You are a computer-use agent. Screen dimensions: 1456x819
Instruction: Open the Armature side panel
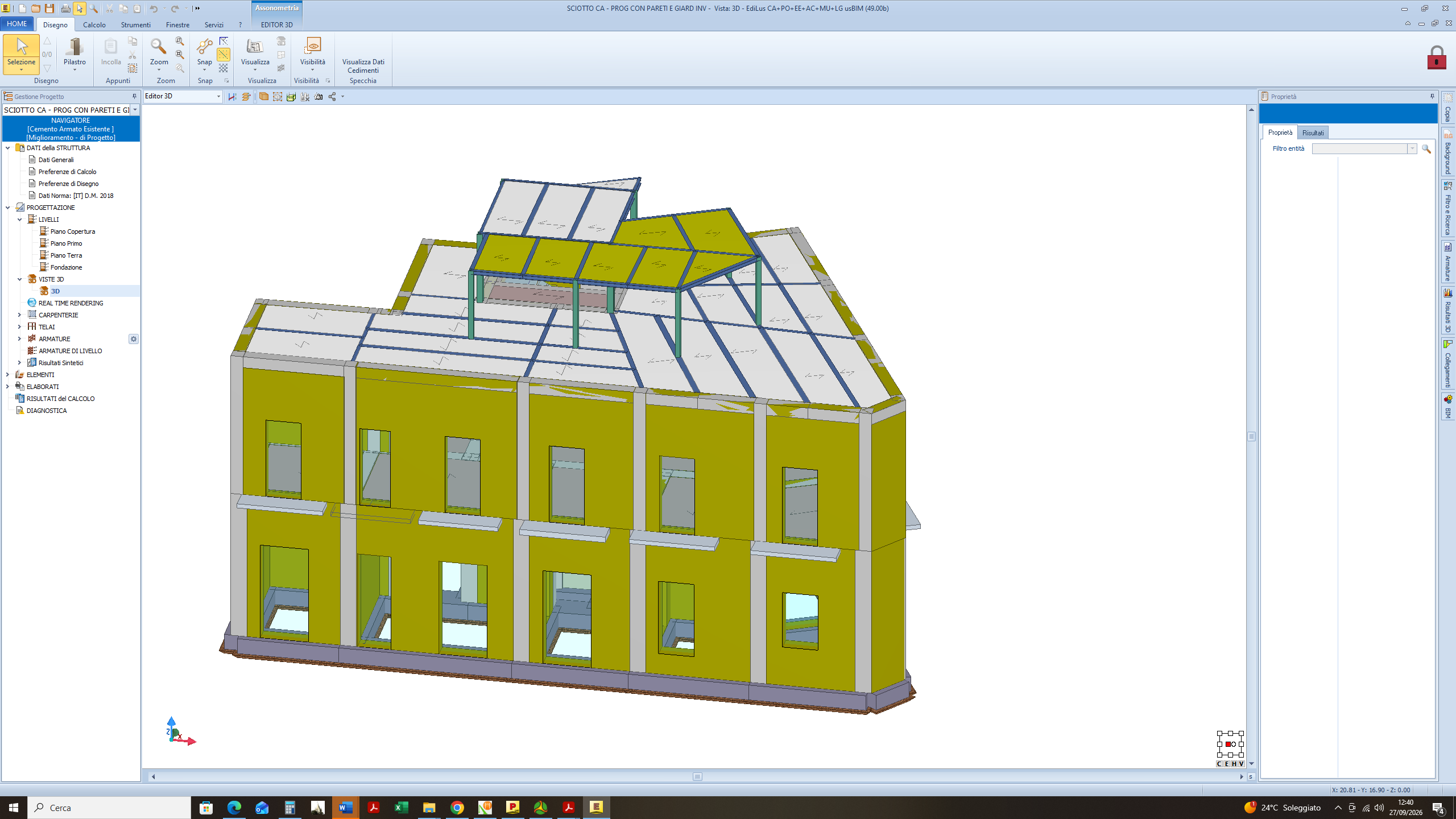(1448, 261)
